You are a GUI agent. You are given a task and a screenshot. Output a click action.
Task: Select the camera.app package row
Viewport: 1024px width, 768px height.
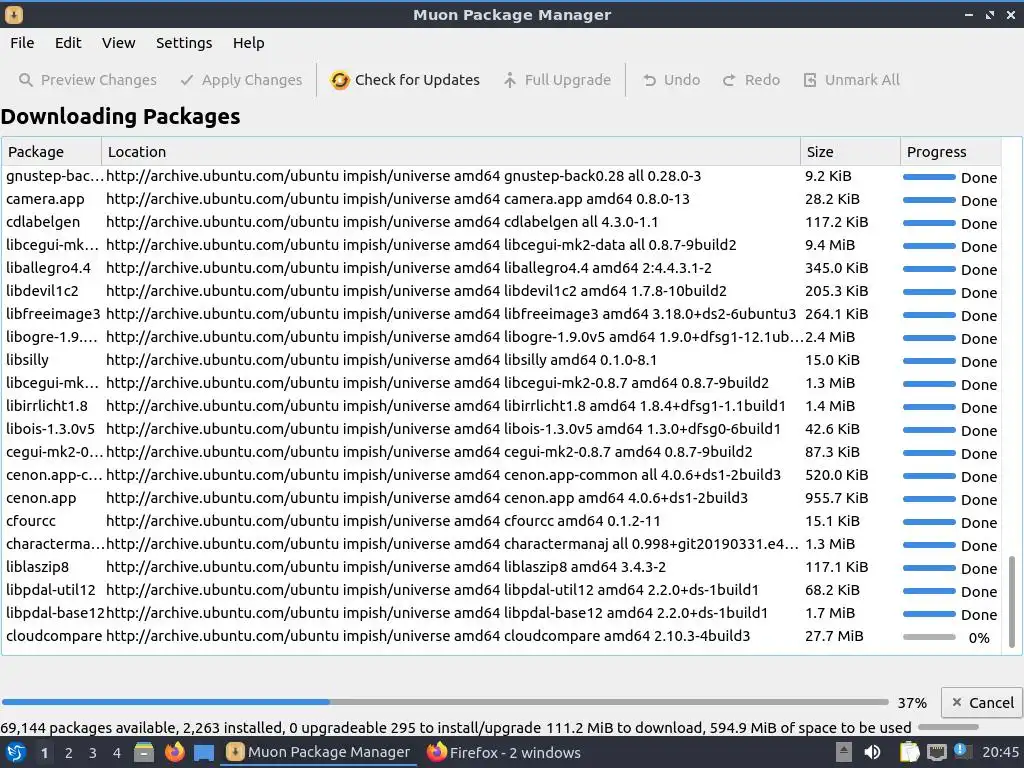pos(503,199)
